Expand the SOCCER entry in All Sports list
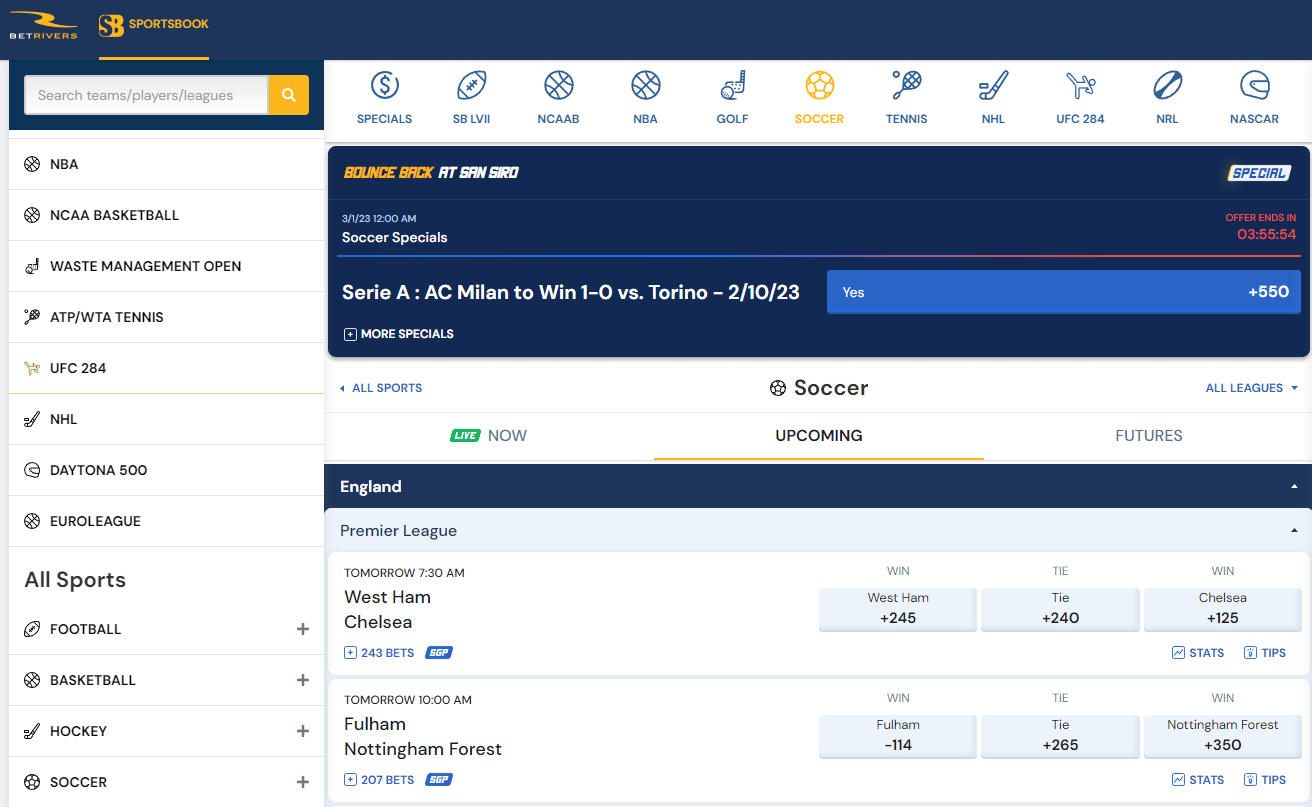Screen dimensions: 1312x807 [302, 781]
